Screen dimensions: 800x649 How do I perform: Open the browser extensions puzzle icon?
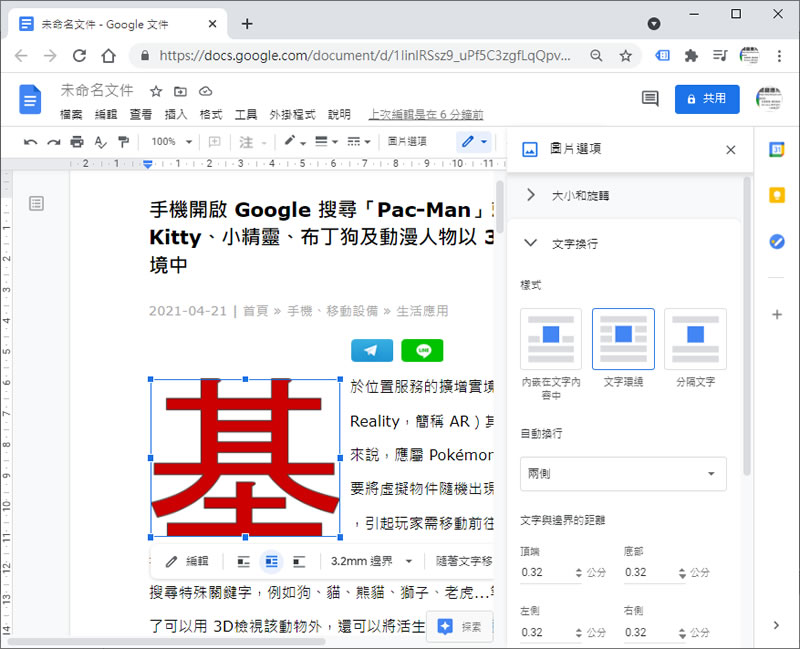691,55
